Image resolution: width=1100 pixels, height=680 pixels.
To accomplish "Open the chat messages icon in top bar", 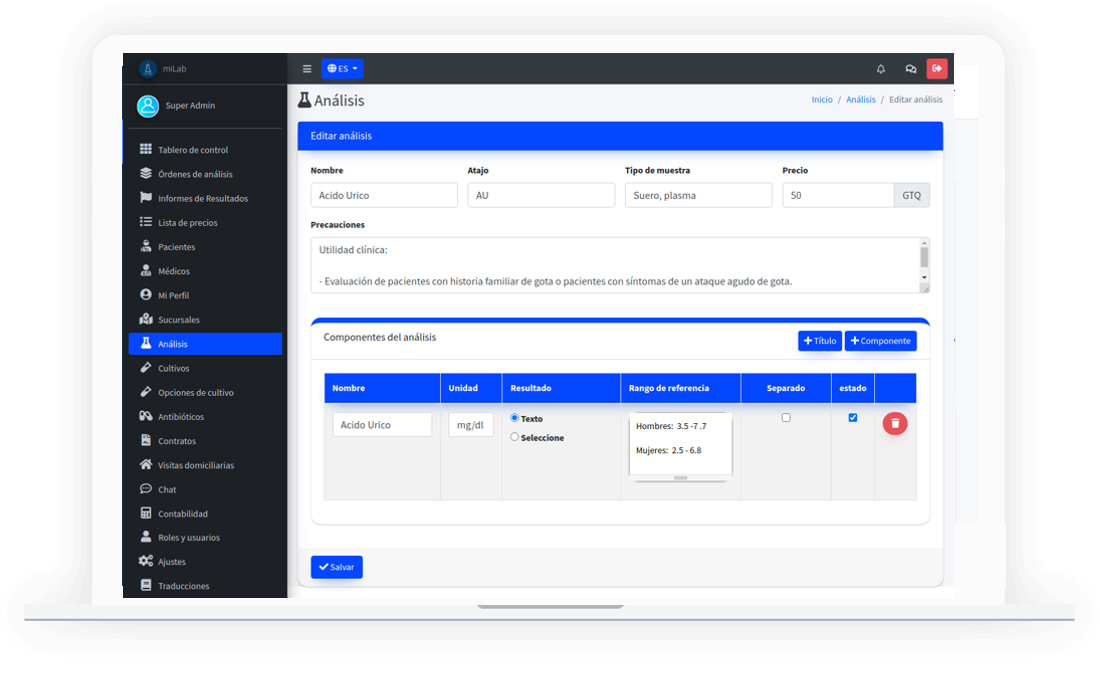I will click(x=910, y=69).
